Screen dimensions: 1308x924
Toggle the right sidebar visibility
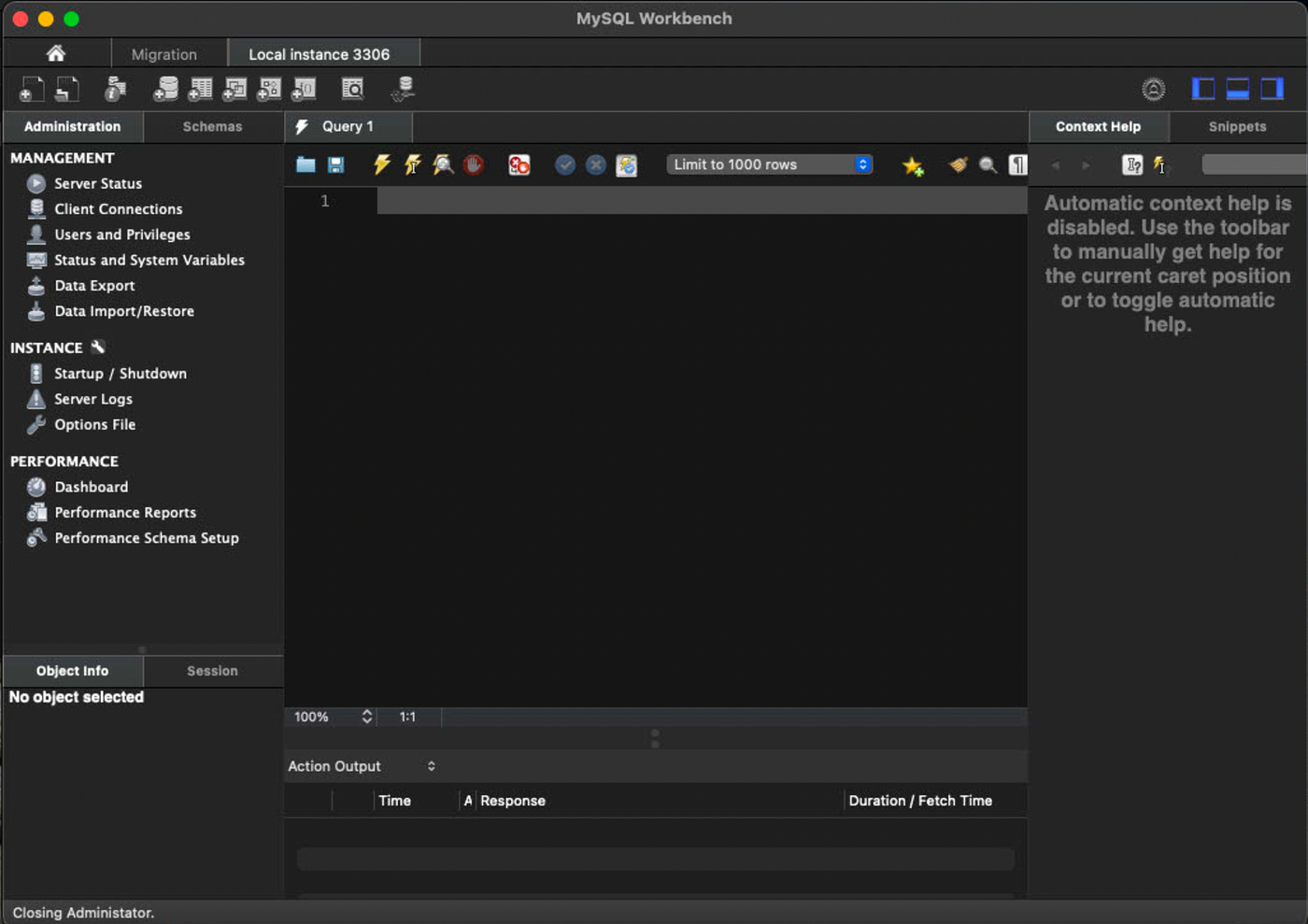(1272, 90)
